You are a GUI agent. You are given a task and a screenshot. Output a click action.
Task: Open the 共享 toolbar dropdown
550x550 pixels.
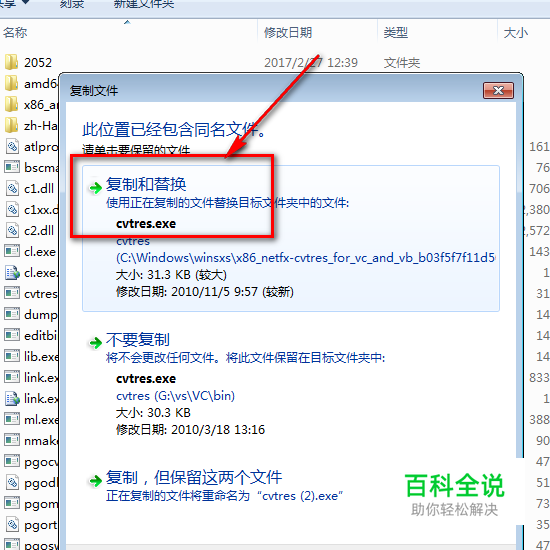click(14, 4)
